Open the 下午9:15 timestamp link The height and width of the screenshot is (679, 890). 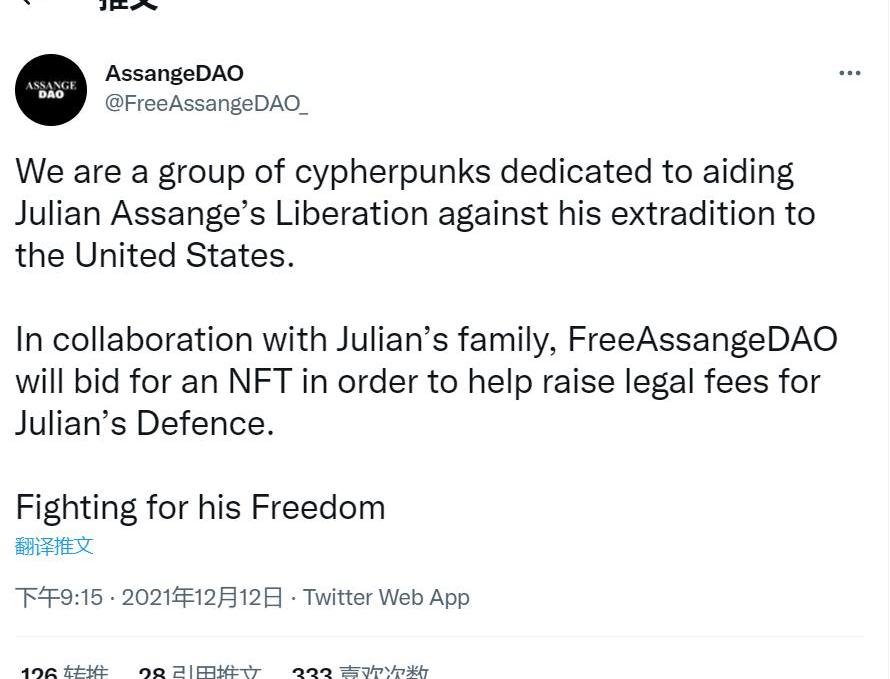[x=59, y=597]
